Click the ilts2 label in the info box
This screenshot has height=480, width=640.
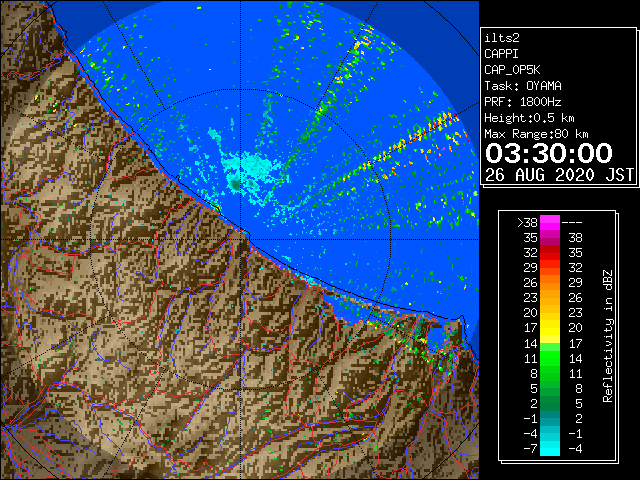coord(502,38)
